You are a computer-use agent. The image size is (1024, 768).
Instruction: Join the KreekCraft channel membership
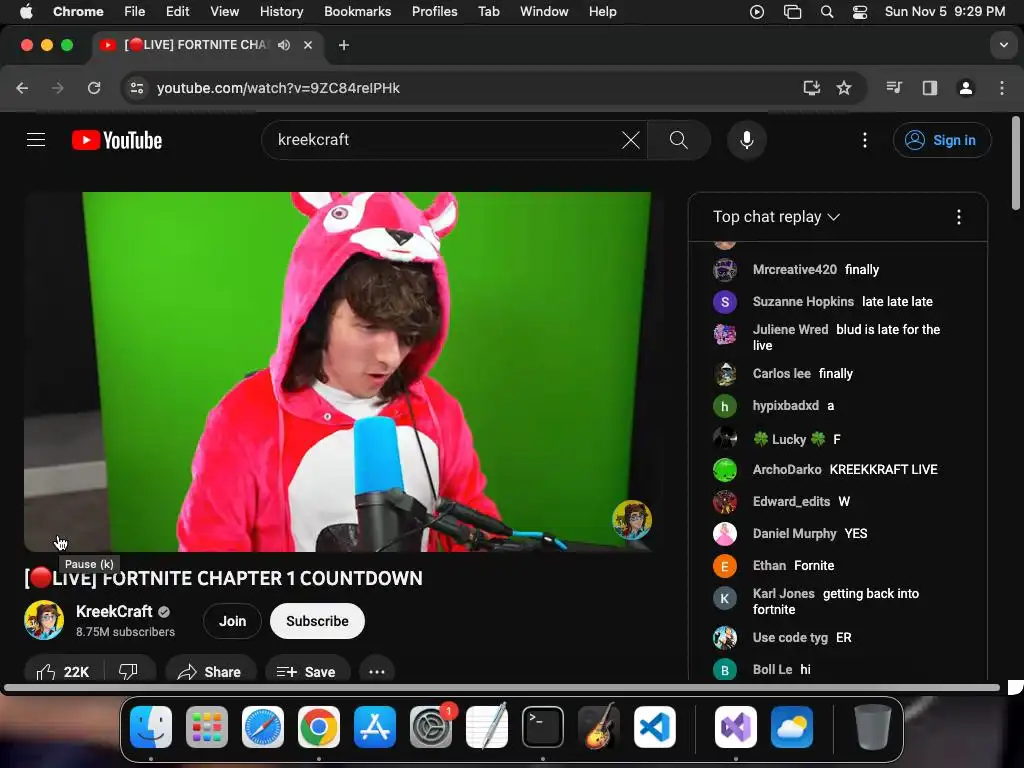232,621
